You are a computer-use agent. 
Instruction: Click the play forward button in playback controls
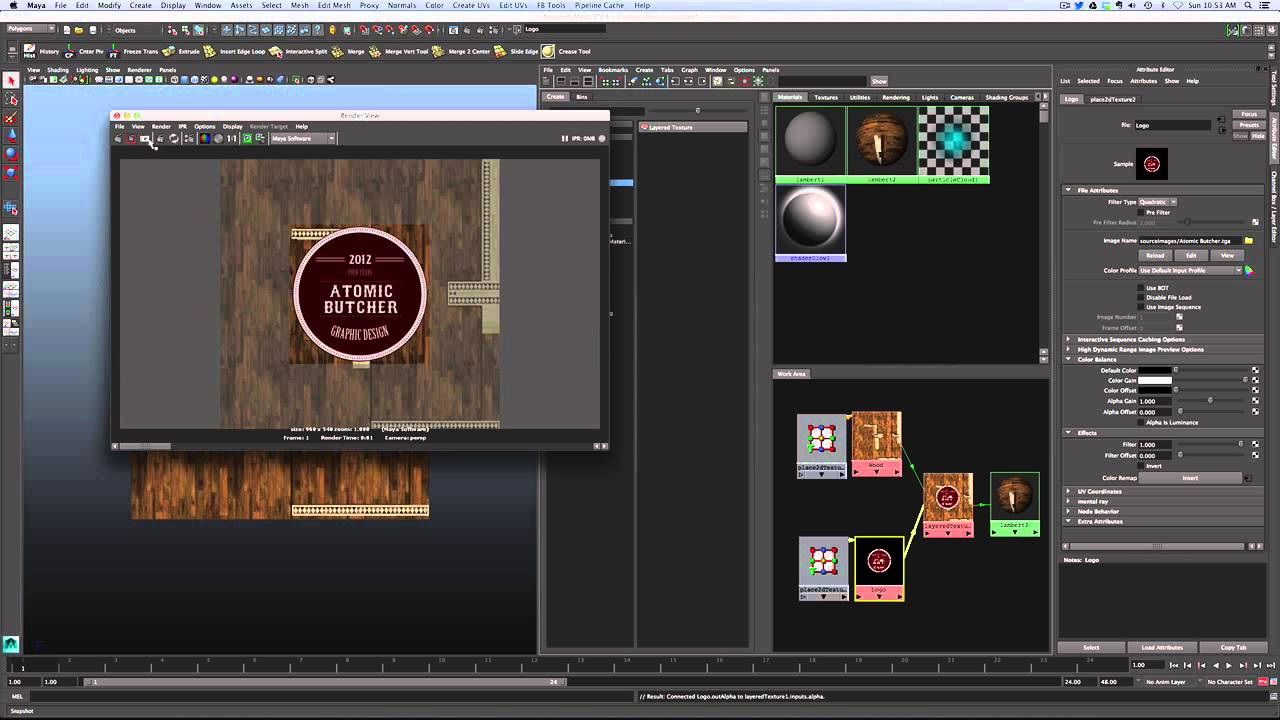pyautogui.click(x=1229, y=665)
